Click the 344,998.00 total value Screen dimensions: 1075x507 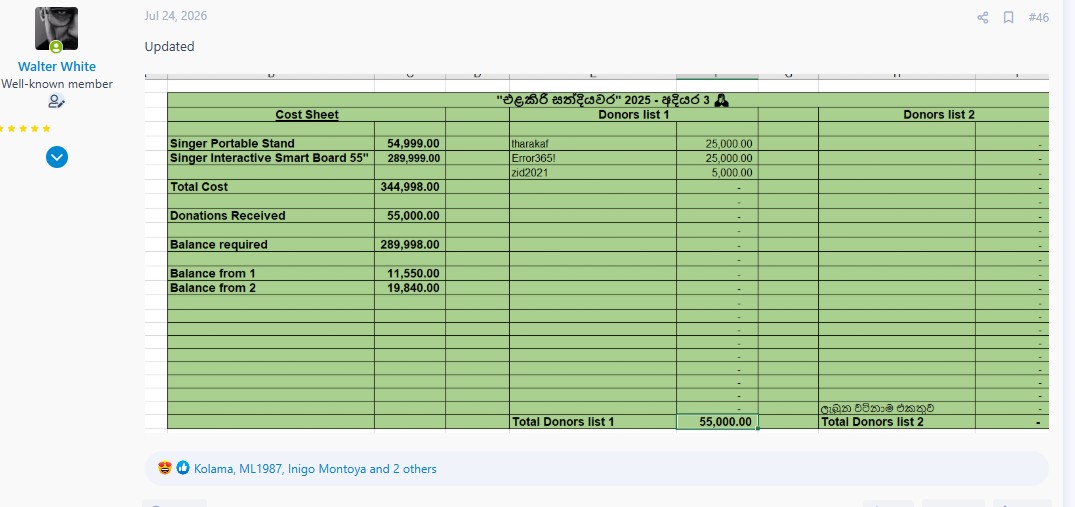pyautogui.click(x=410, y=187)
